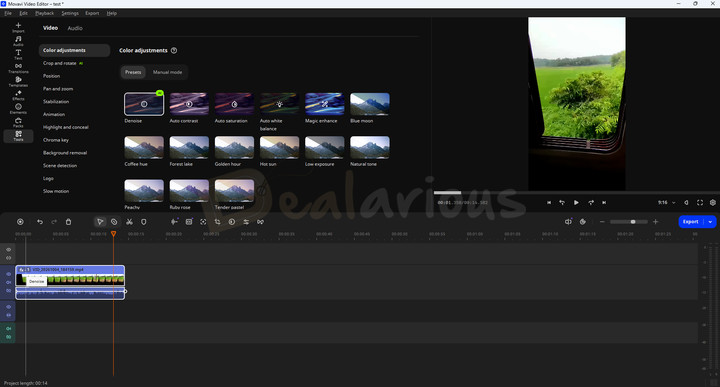Click the audio waveform tool icon in the timeline toolbar
This screenshot has height=387, width=720.
tap(174, 222)
